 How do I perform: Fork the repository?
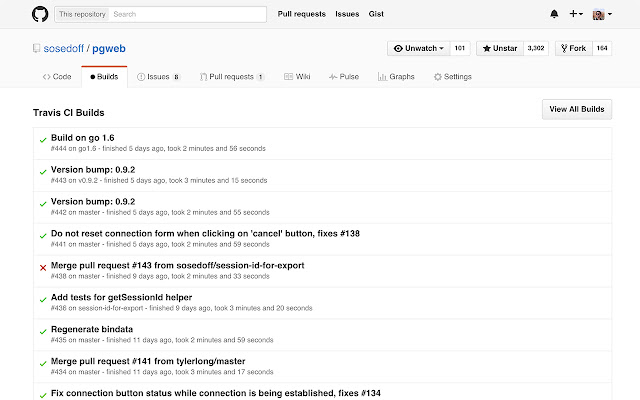[x=573, y=48]
